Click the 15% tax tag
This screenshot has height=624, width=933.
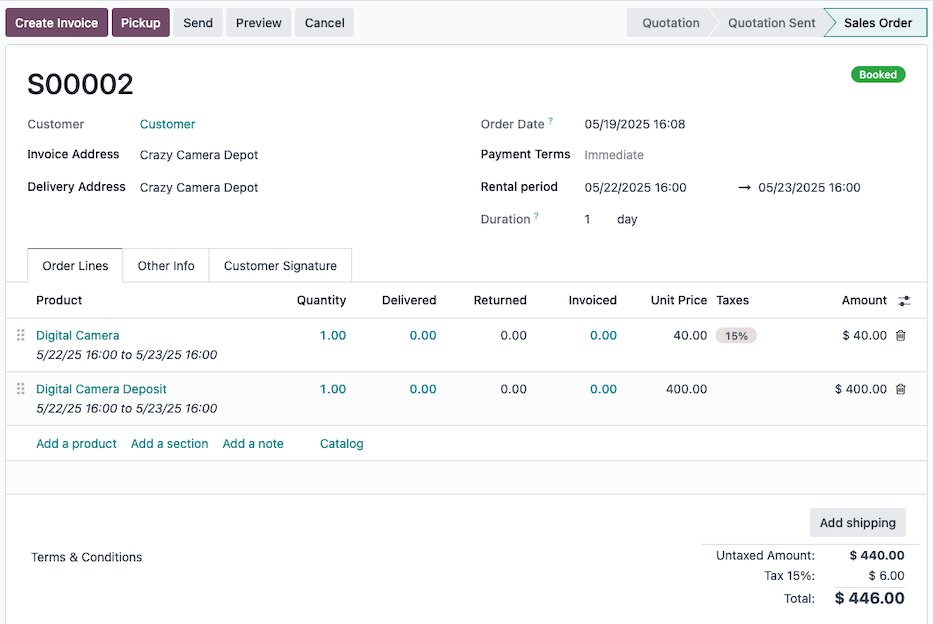click(x=736, y=336)
